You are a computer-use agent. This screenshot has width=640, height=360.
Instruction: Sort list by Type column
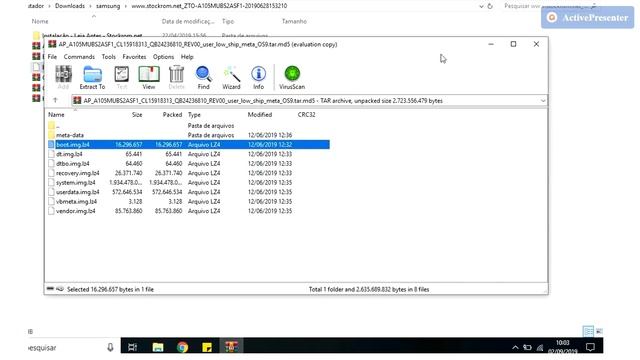(x=194, y=115)
